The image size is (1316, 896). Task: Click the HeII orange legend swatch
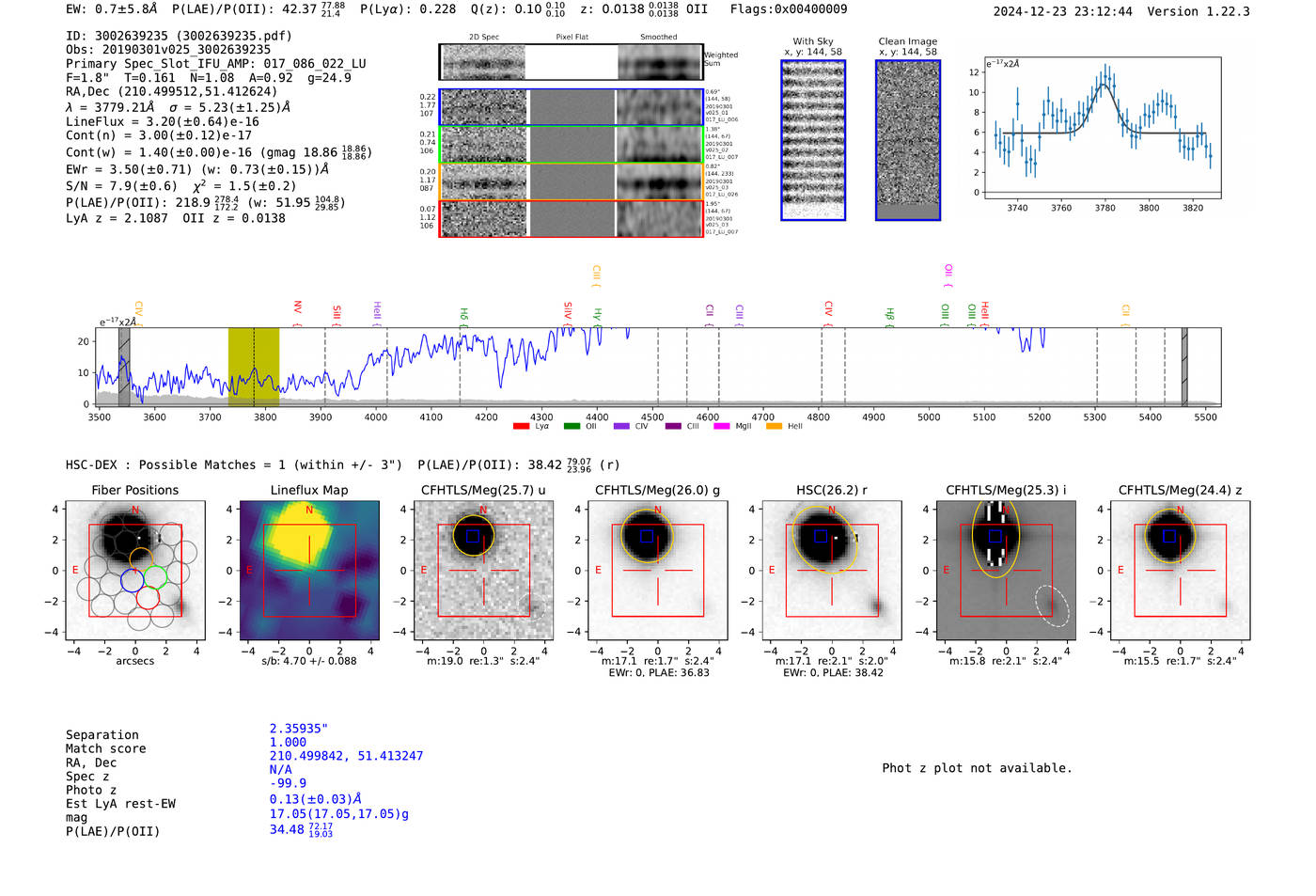(x=775, y=427)
